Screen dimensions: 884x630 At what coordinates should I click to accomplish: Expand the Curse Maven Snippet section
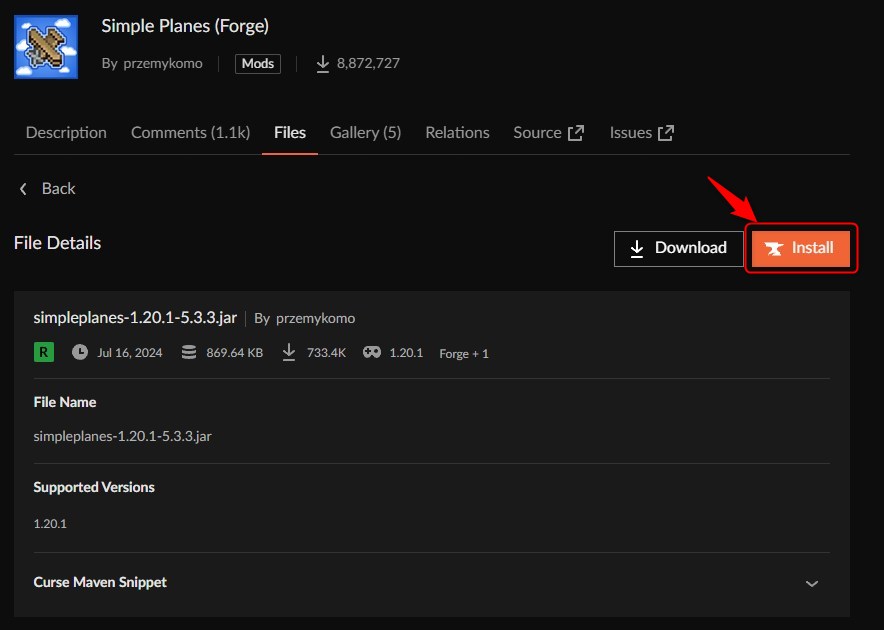click(431, 583)
